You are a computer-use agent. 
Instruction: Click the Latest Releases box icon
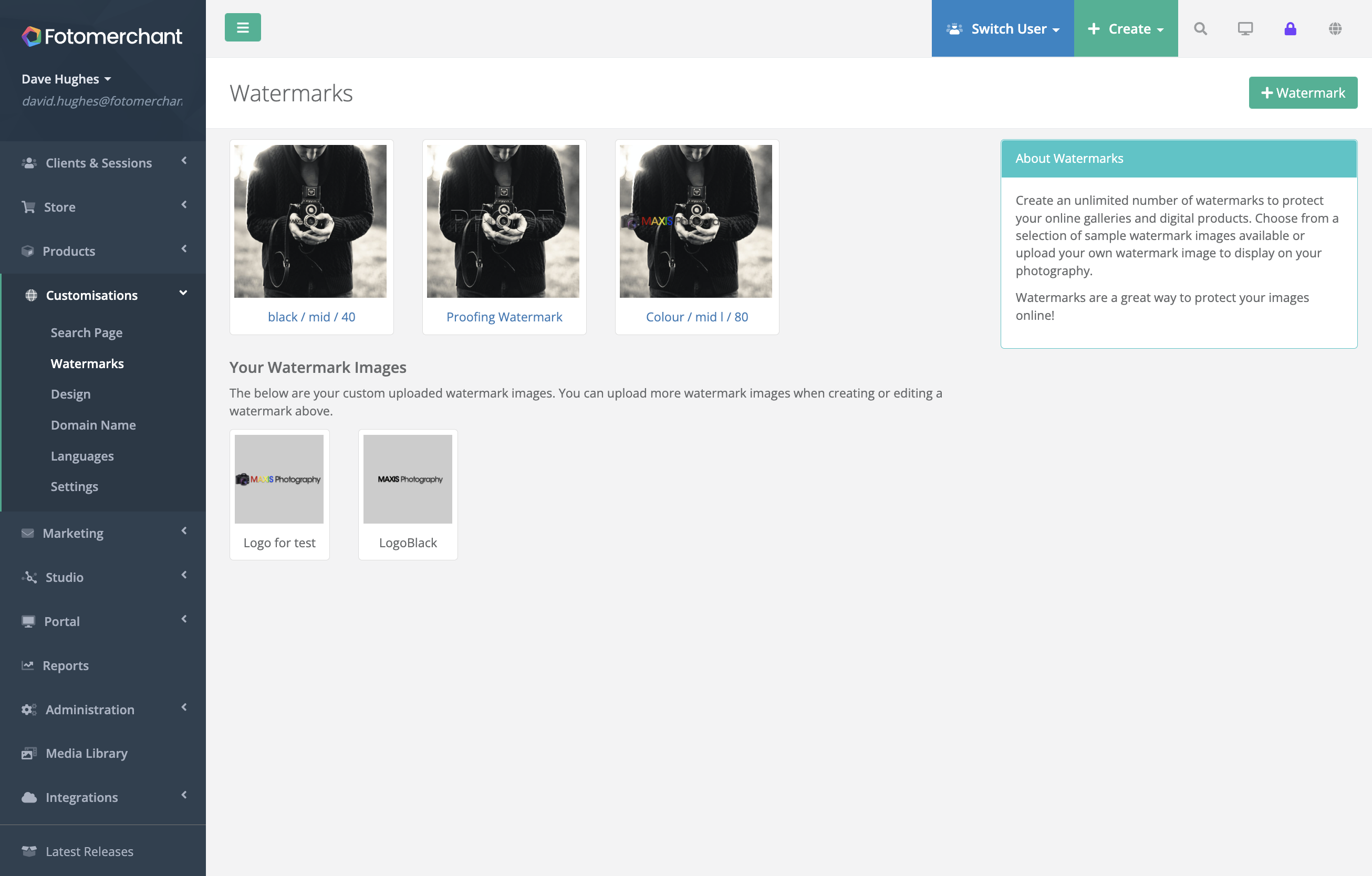(x=29, y=851)
